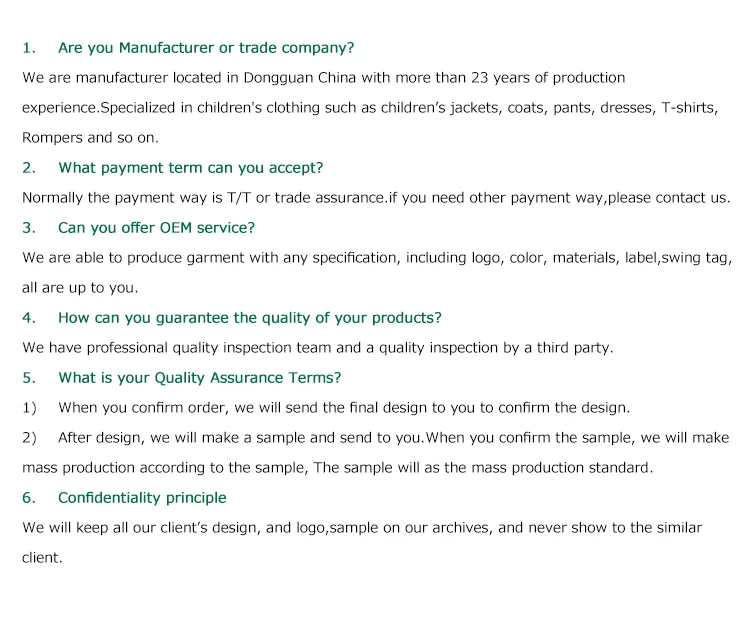Image resolution: width=752 pixels, height=621 pixels.
Task: Click the 'all are up to you.' line
Action: (80, 288)
